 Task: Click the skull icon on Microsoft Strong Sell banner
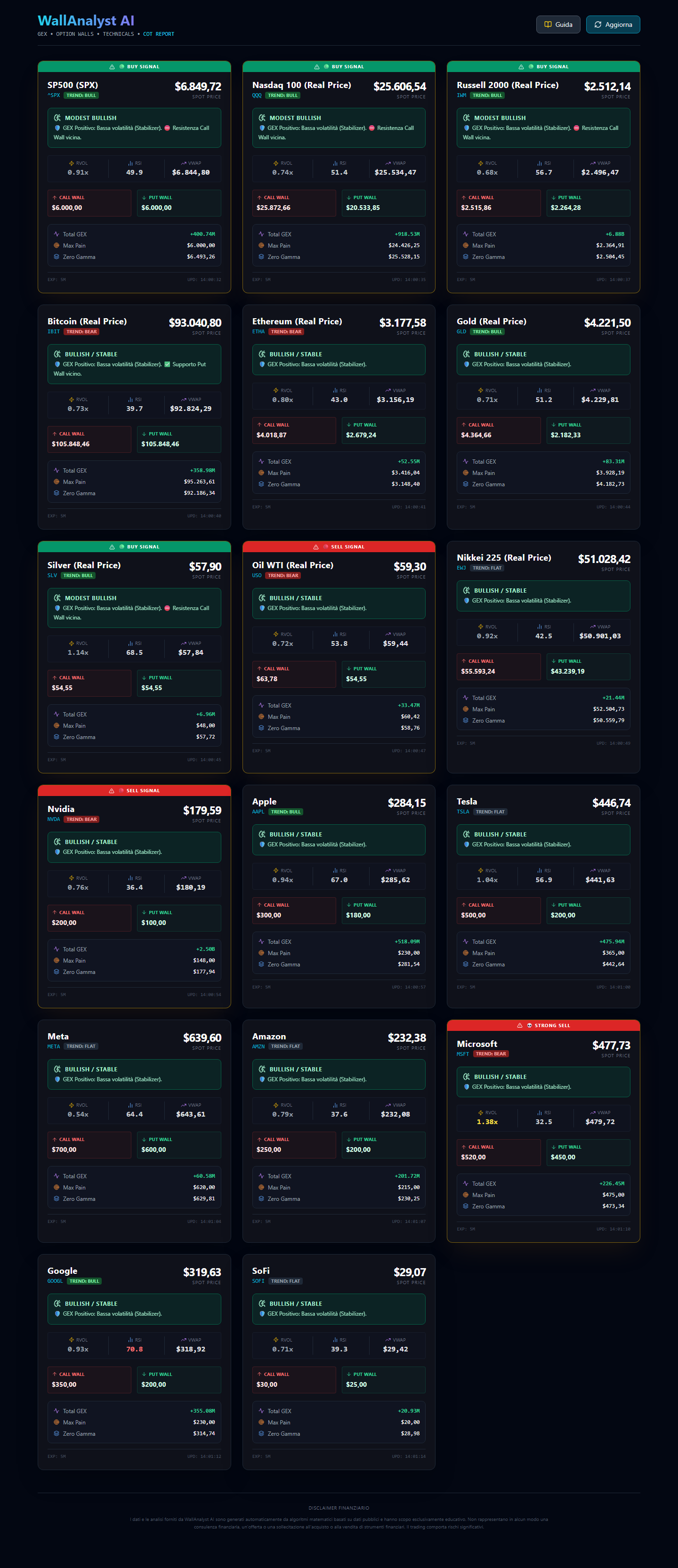pyautogui.click(x=530, y=1026)
